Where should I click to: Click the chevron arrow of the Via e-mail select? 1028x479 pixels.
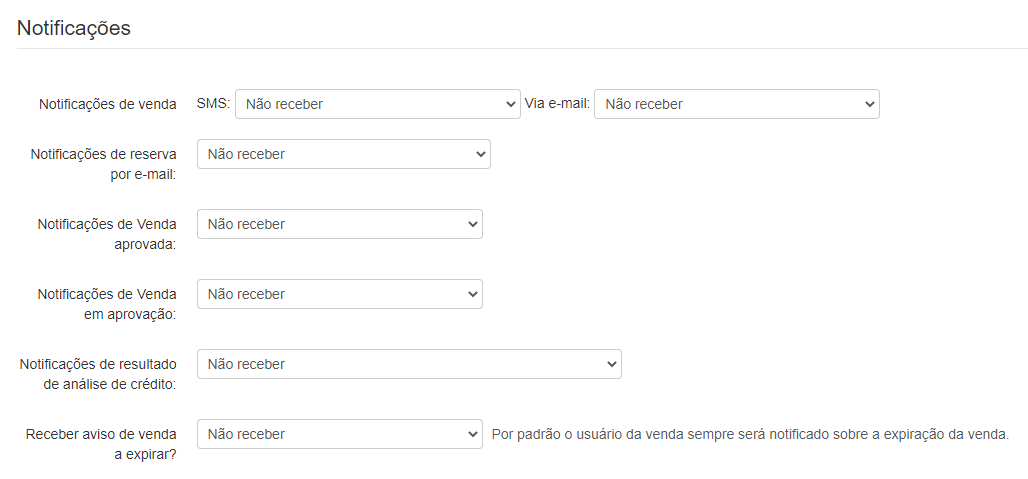tap(869, 104)
